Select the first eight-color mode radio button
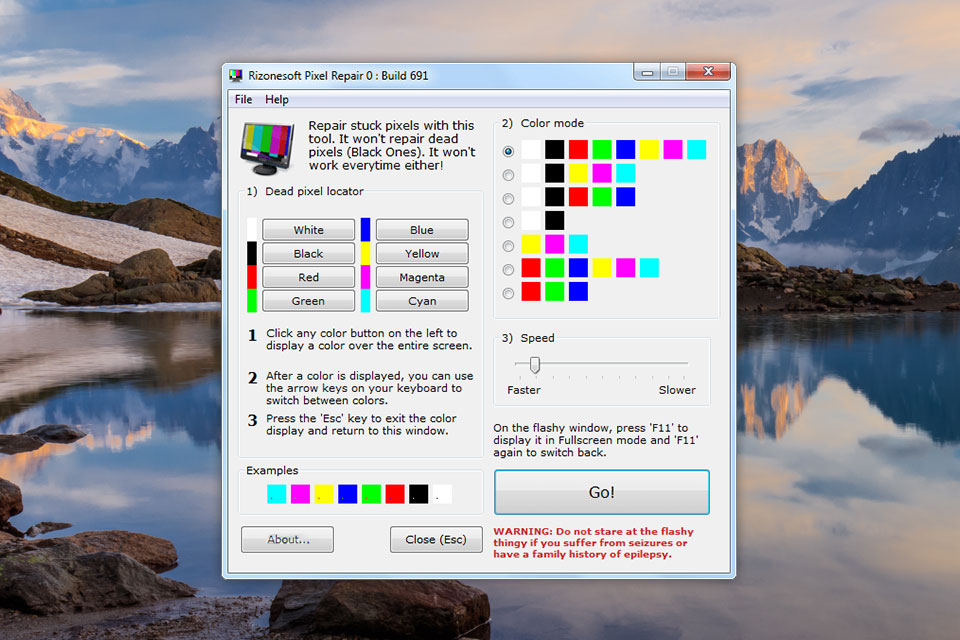This screenshot has height=640, width=960. point(508,151)
